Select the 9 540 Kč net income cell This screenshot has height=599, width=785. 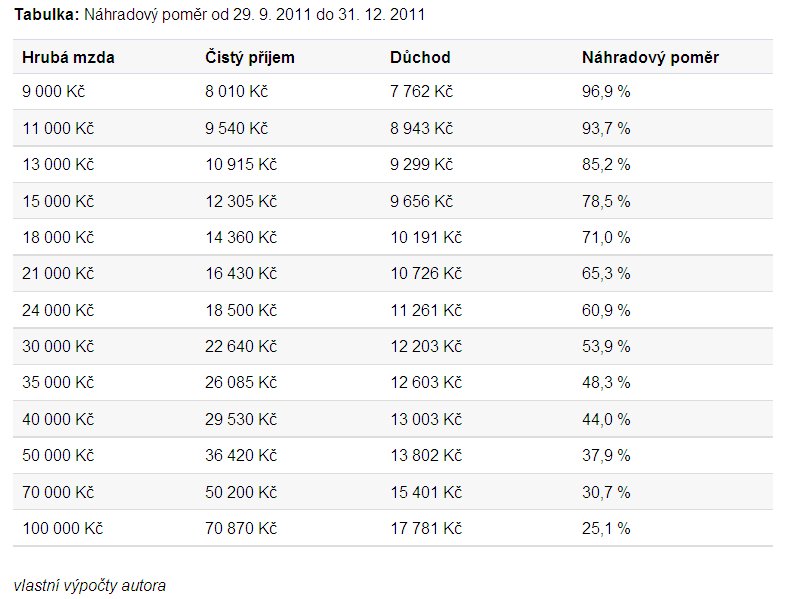[x=236, y=128]
